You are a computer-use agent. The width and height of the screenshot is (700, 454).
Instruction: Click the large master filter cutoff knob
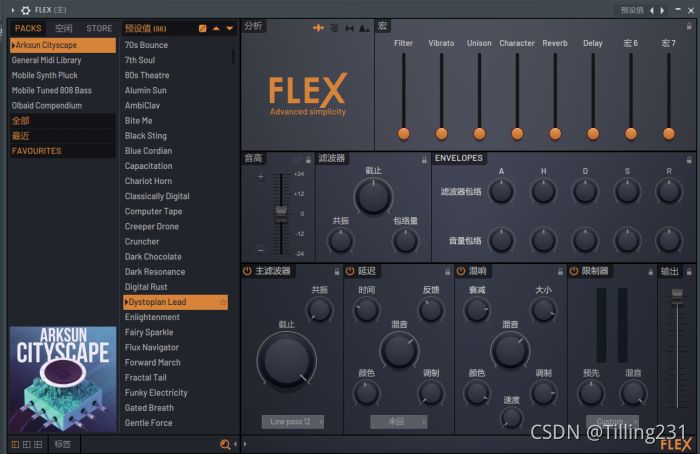pyautogui.click(x=286, y=361)
